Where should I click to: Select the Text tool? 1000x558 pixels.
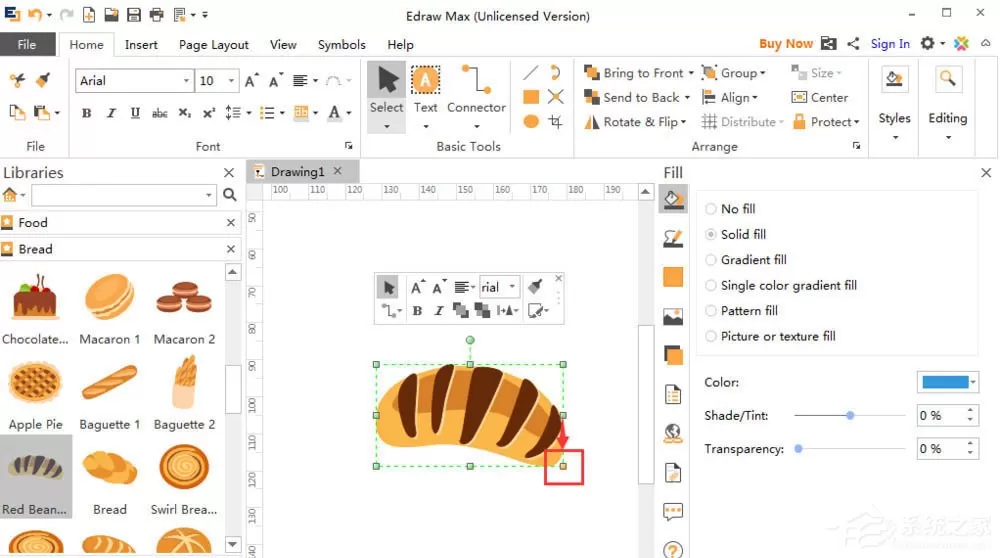[425, 90]
